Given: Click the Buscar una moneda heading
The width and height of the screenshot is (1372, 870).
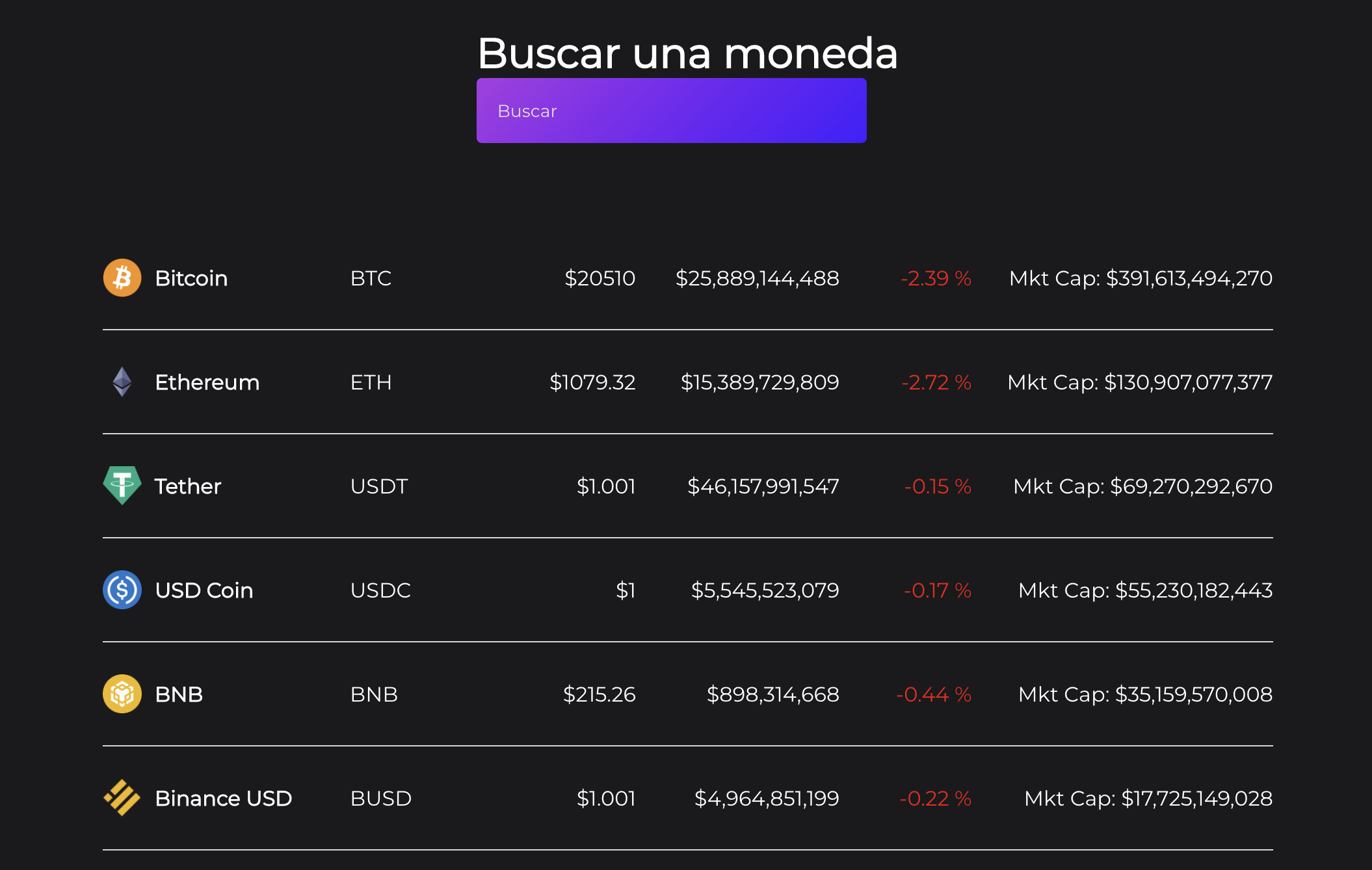Looking at the screenshot, I should (687, 53).
